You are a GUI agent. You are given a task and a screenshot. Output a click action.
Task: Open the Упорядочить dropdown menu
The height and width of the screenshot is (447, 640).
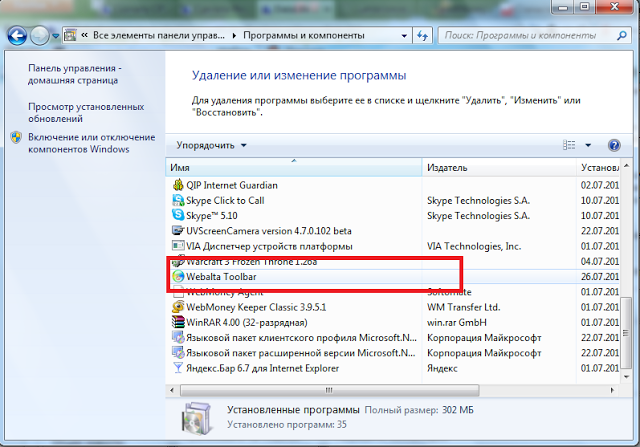tap(211, 145)
